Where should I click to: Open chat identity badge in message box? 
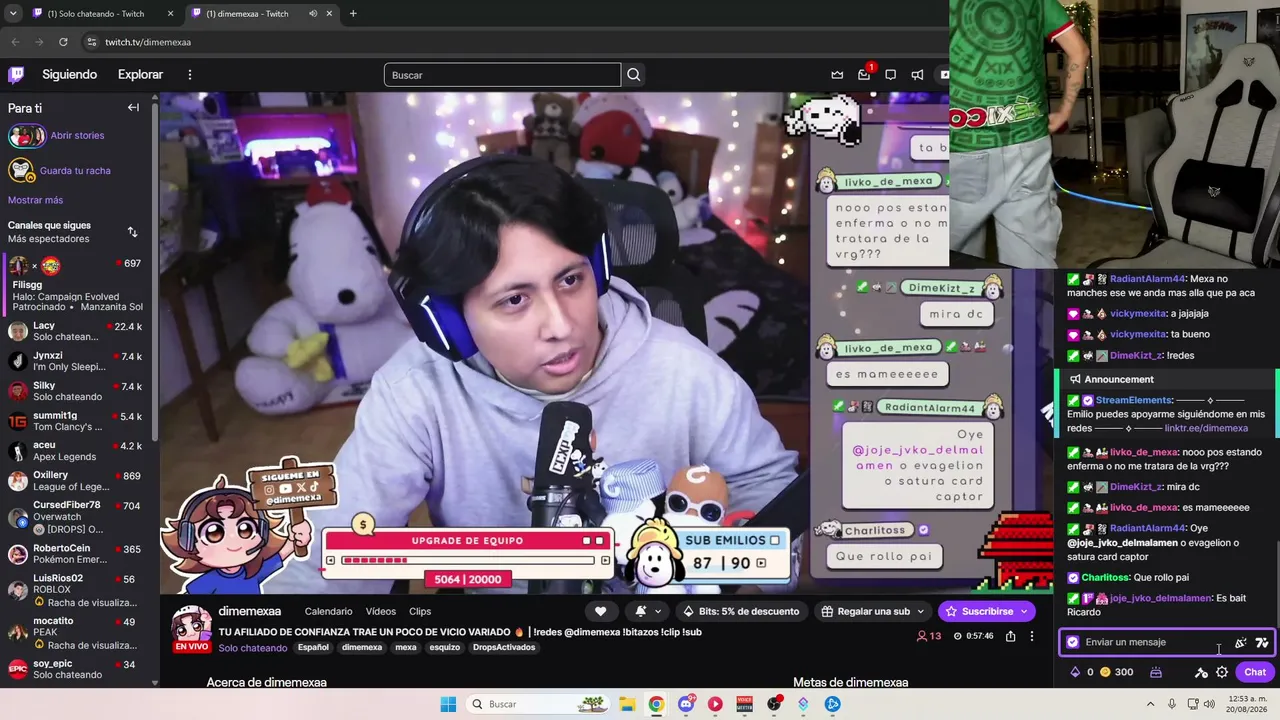[1073, 642]
